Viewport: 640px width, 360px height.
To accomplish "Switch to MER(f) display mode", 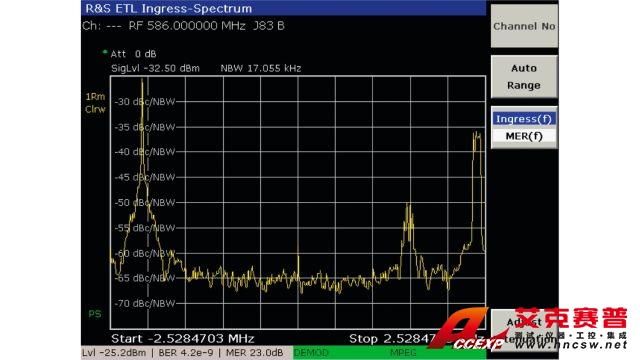I will [x=524, y=136].
